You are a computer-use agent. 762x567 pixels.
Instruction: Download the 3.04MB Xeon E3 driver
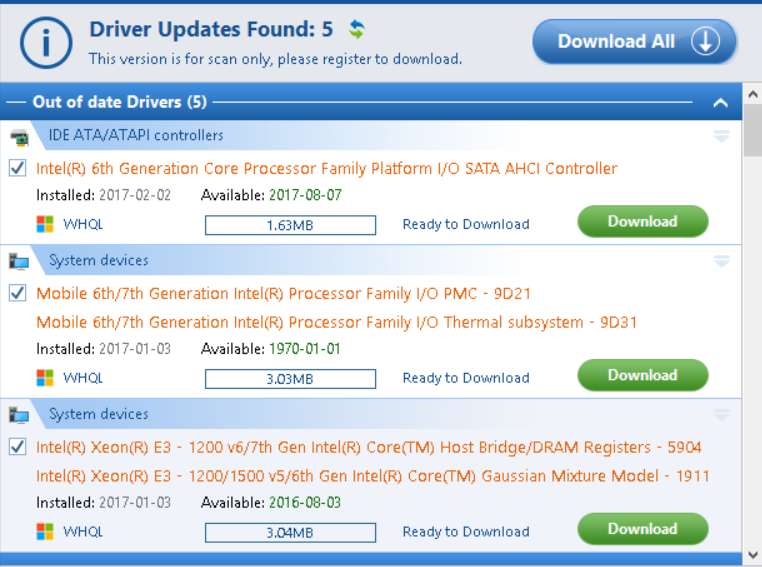[642, 529]
